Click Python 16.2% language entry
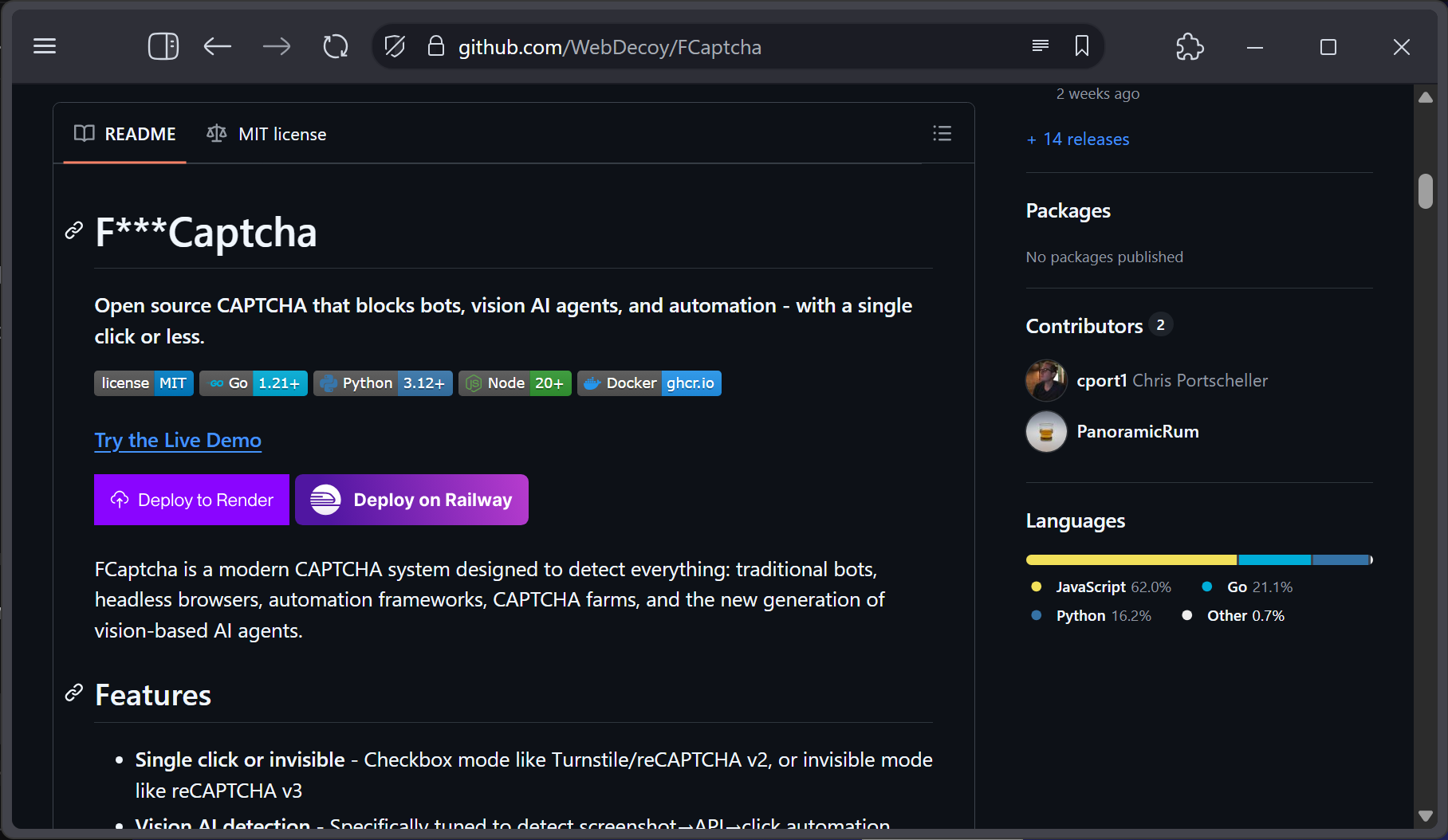Screen dimensions: 1448x840 (x=1092, y=615)
